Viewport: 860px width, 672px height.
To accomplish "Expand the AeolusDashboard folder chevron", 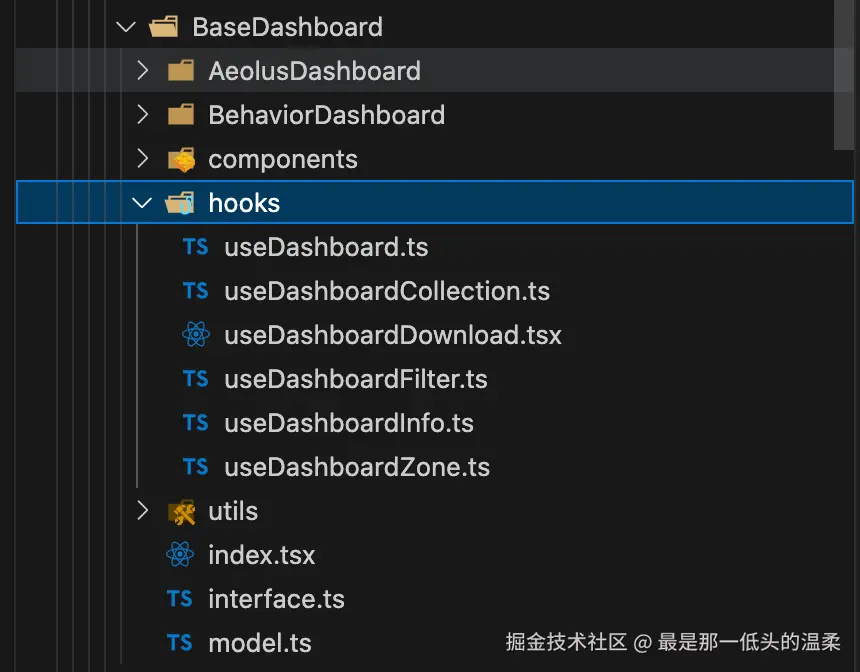I will [143, 71].
